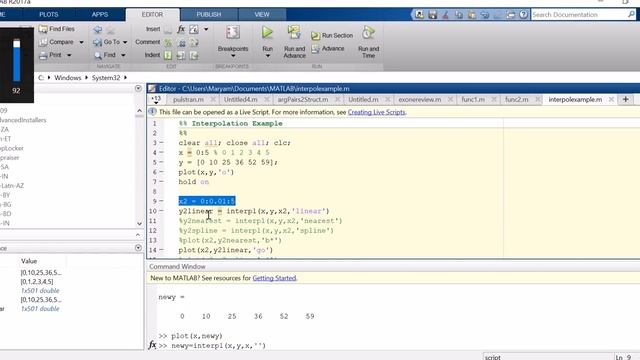Expand the Breakpoints dropdown arrow

point(233,56)
